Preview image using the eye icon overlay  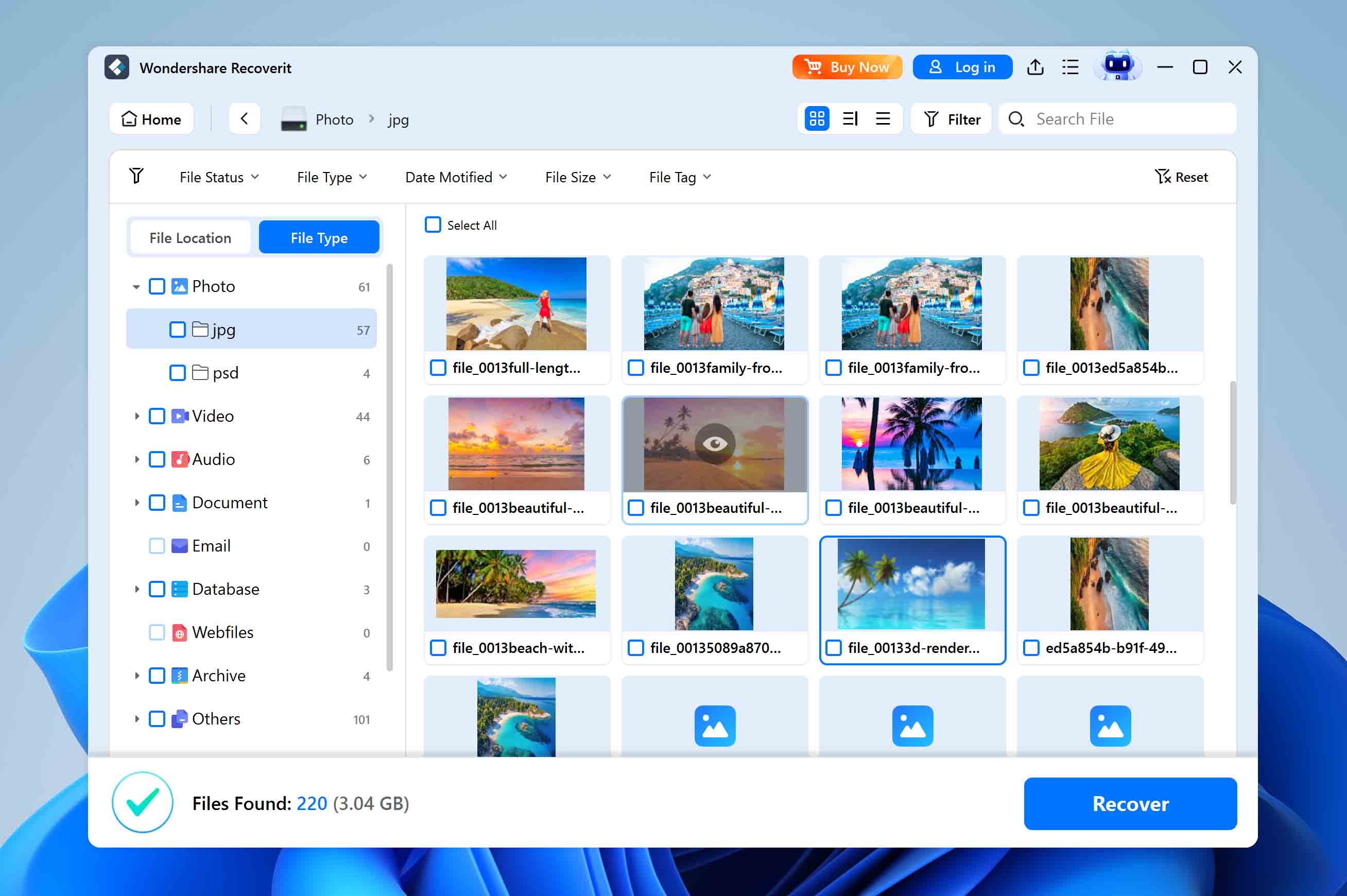pos(715,443)
